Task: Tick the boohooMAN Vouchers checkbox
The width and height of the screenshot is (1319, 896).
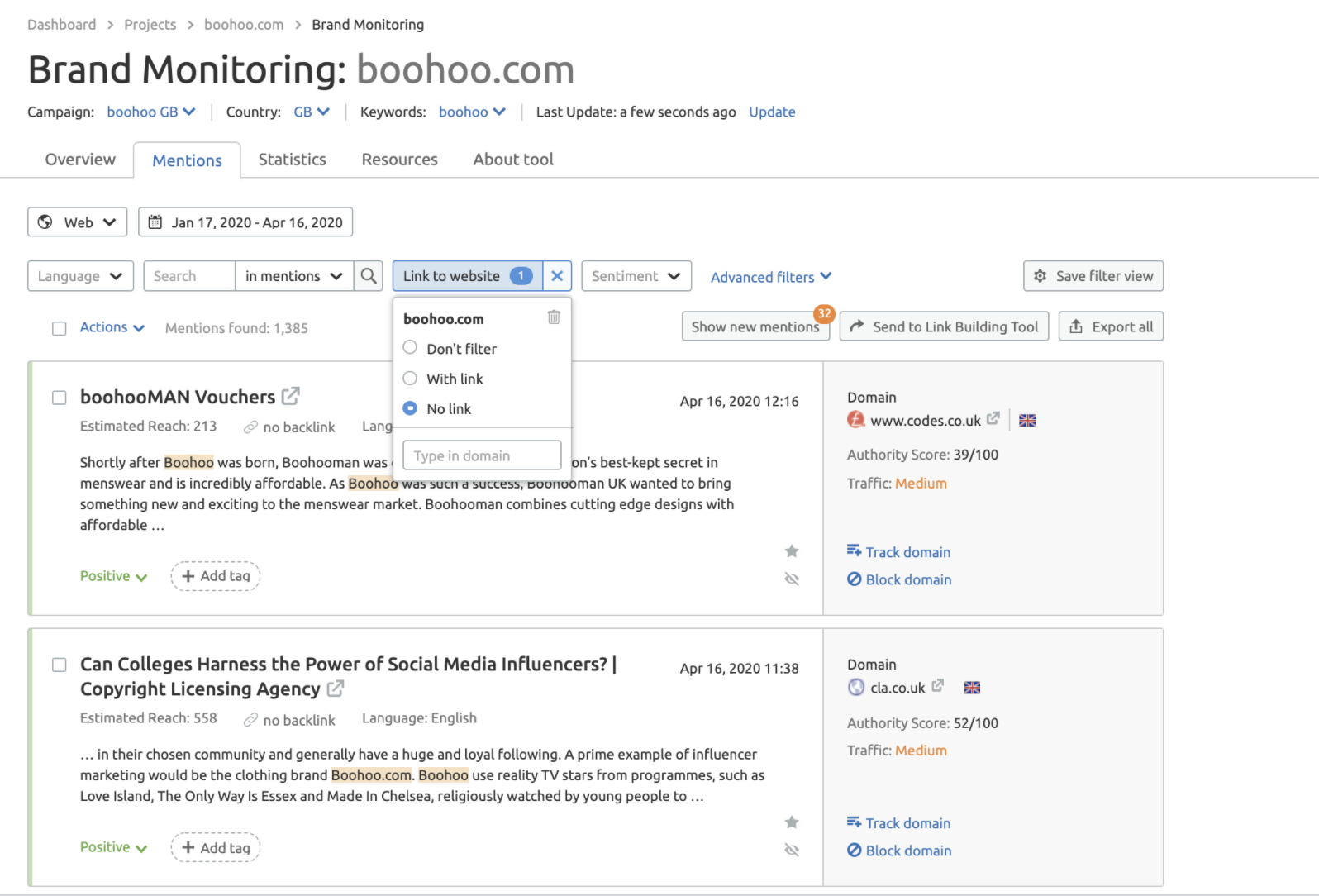Action: coord(60,398)
